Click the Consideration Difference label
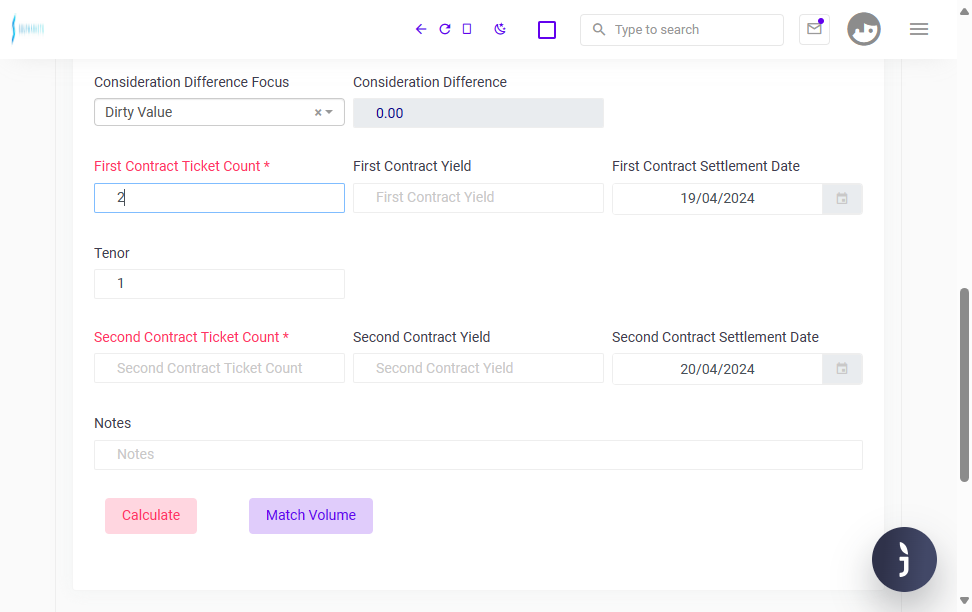Screen dimensions: 972x612 (430, 82)
